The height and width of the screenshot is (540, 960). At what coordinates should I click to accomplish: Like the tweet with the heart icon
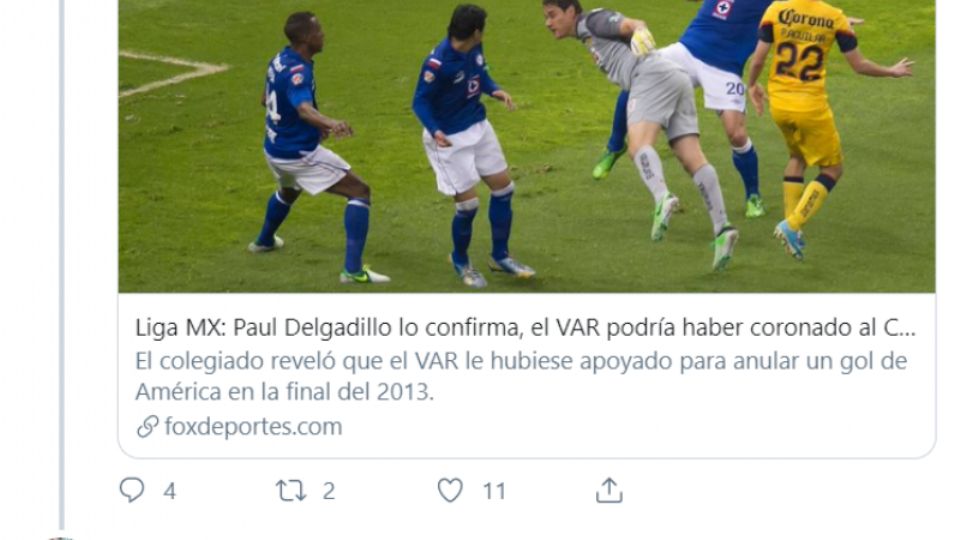[x=450, y=490]
